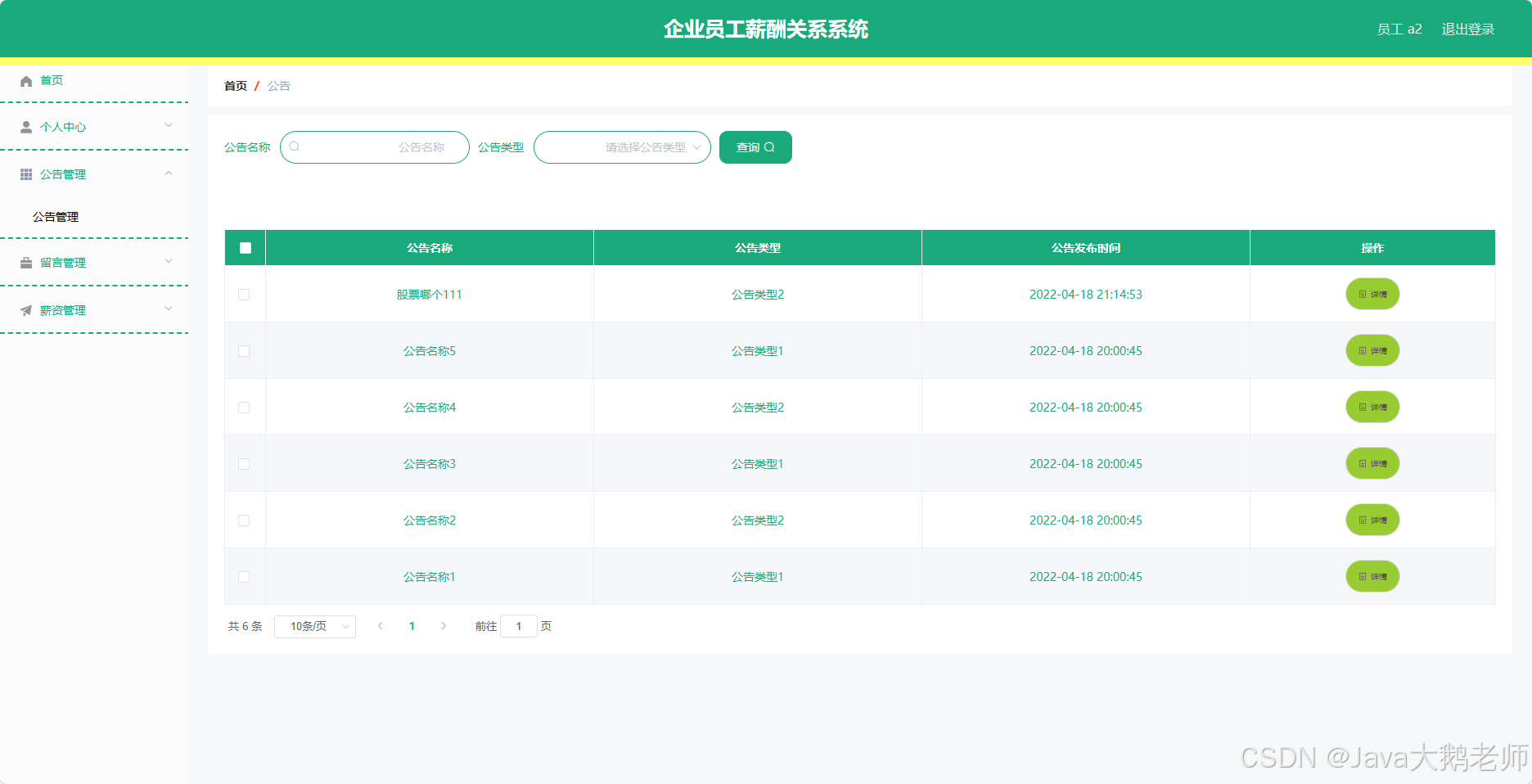Click 退出登录 to log out

click(1468, 29)
